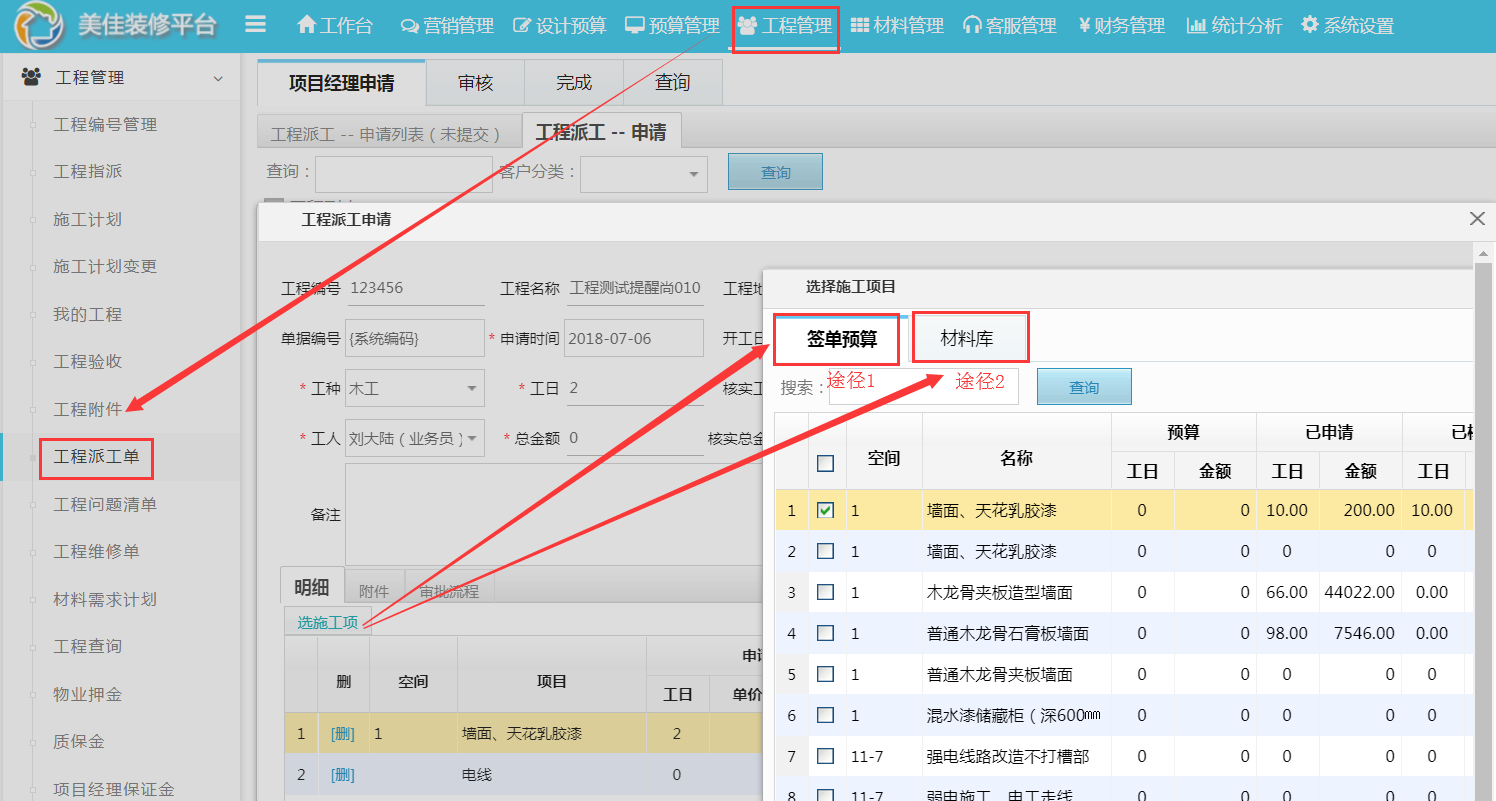Open 客服管理 headset icon menu

coord(1009,25)
